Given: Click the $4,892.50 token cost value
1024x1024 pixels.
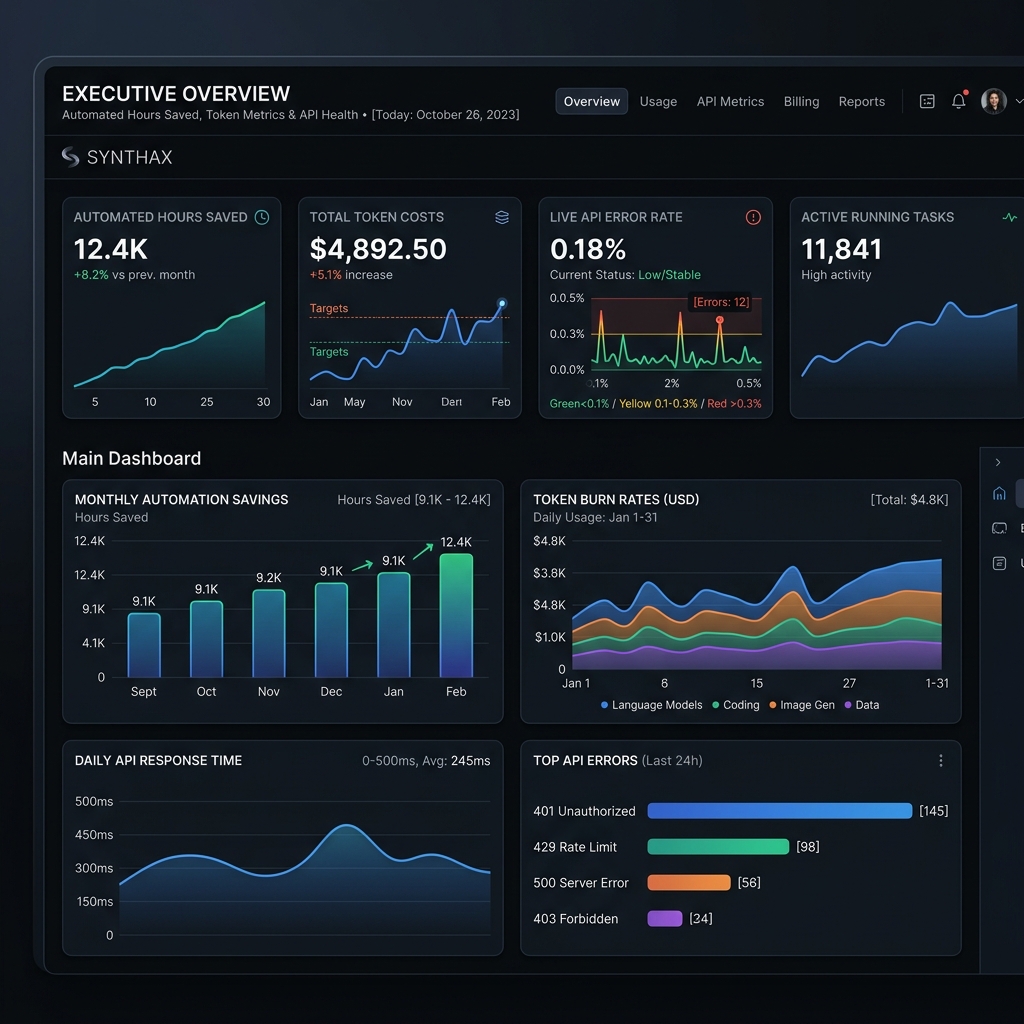Looking at the screenshot, I should [x=377, y=249].
